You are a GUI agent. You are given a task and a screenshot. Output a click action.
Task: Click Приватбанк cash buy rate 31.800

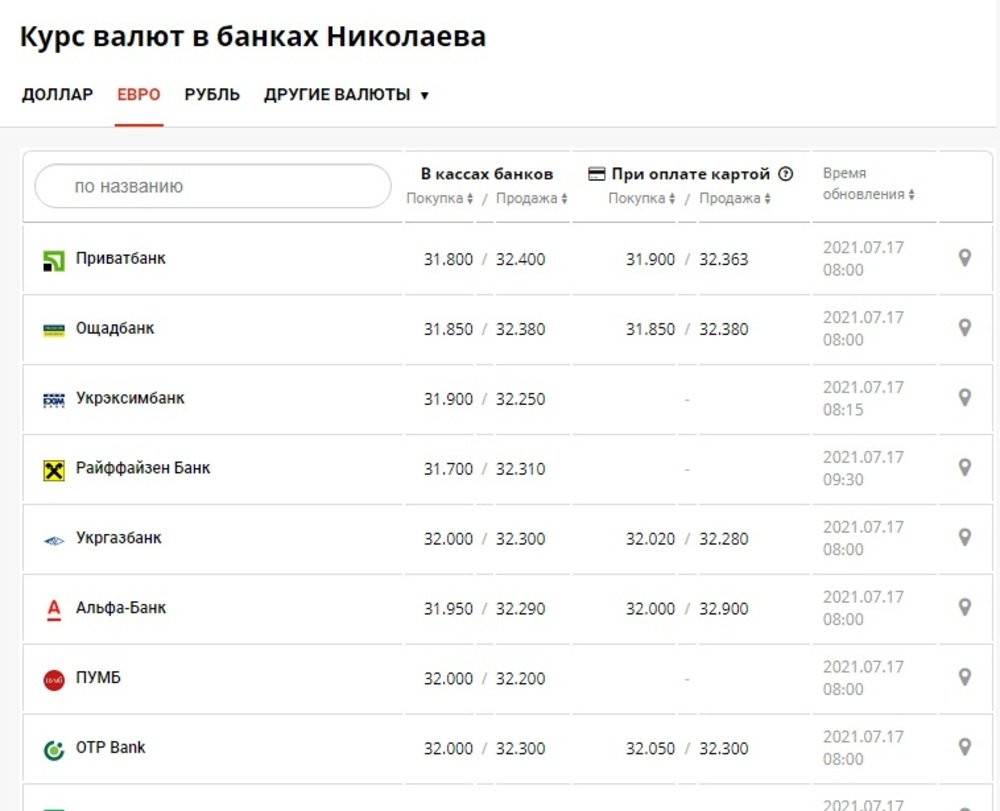448,259
